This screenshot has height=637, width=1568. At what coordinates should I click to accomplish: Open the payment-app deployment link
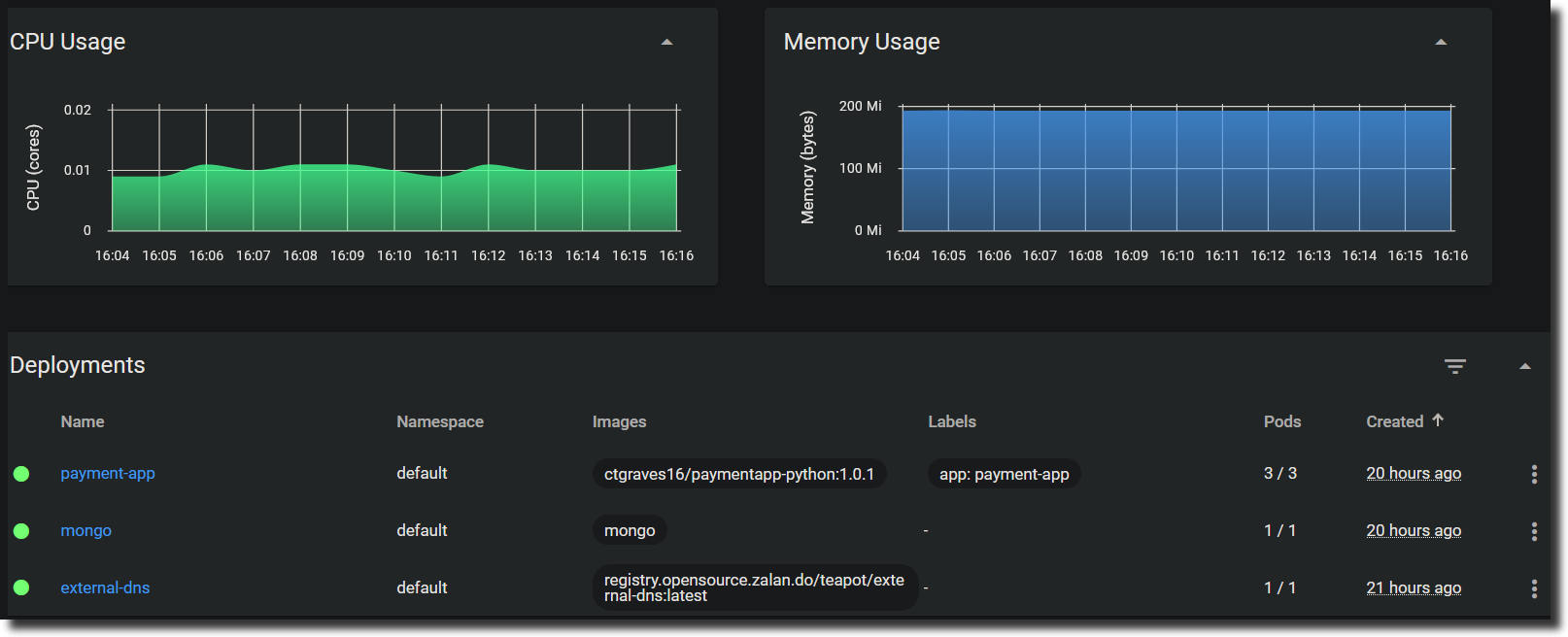(x=108, y=473)
